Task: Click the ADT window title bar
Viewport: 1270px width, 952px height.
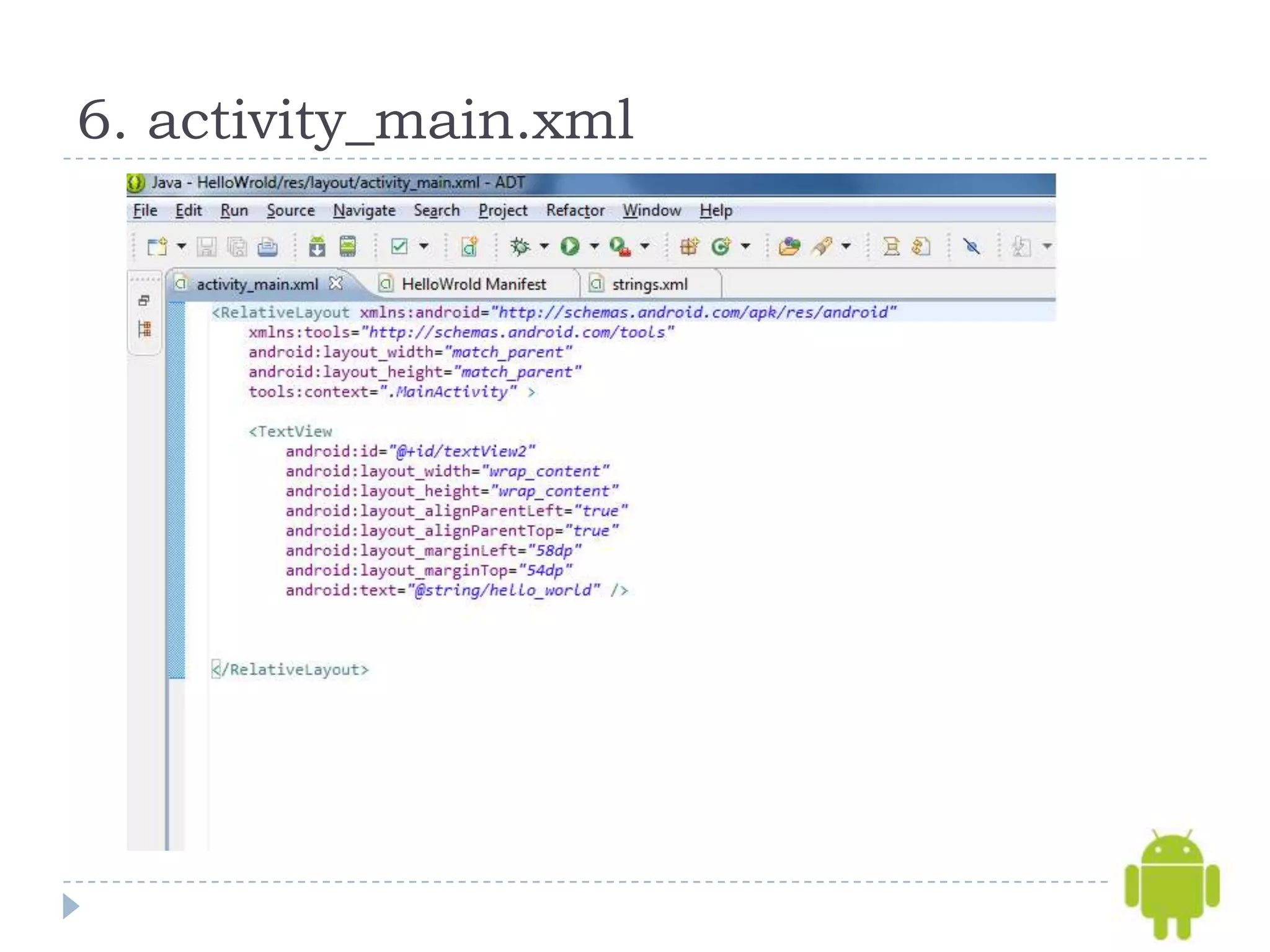Action: point(591,183)
